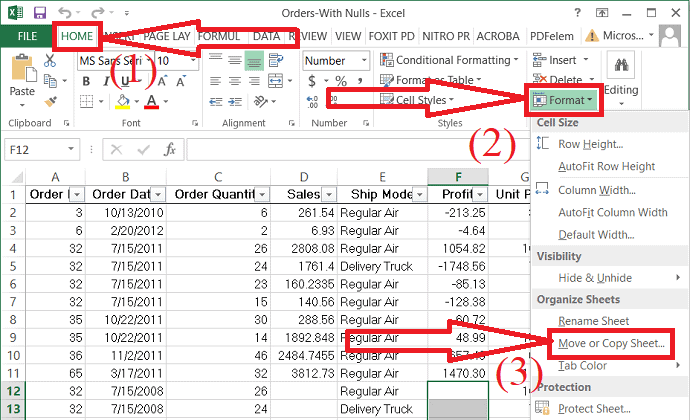Expand the Name Box dropdown arrow
This screenshot has width=690, height=420.
[x=71, y=149]
